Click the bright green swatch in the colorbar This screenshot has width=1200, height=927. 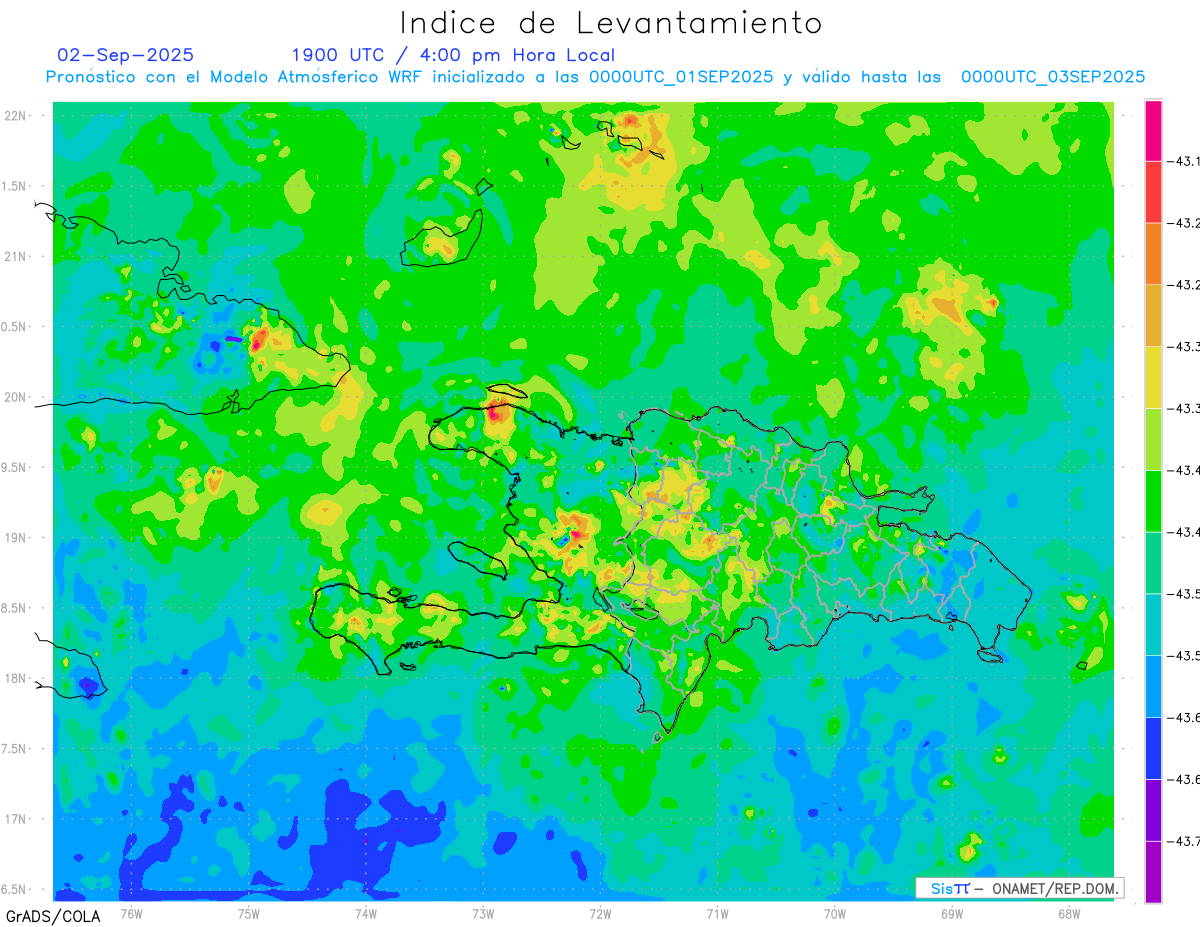tap(1153, 501)
